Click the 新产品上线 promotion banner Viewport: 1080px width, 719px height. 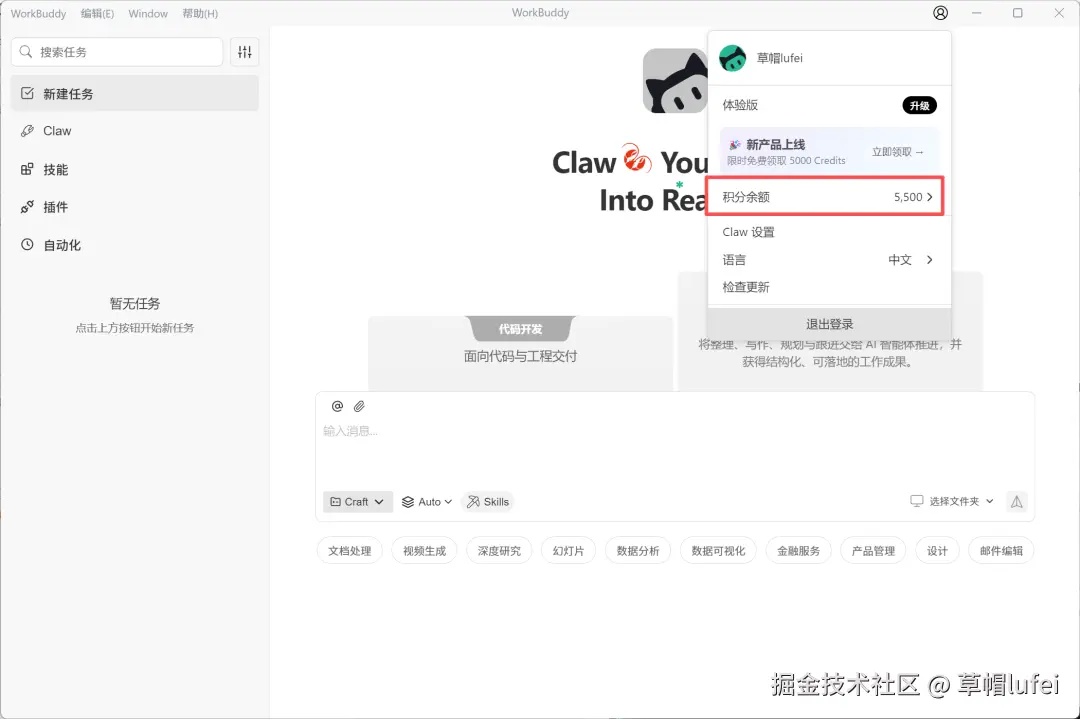[x=829, y=152]
